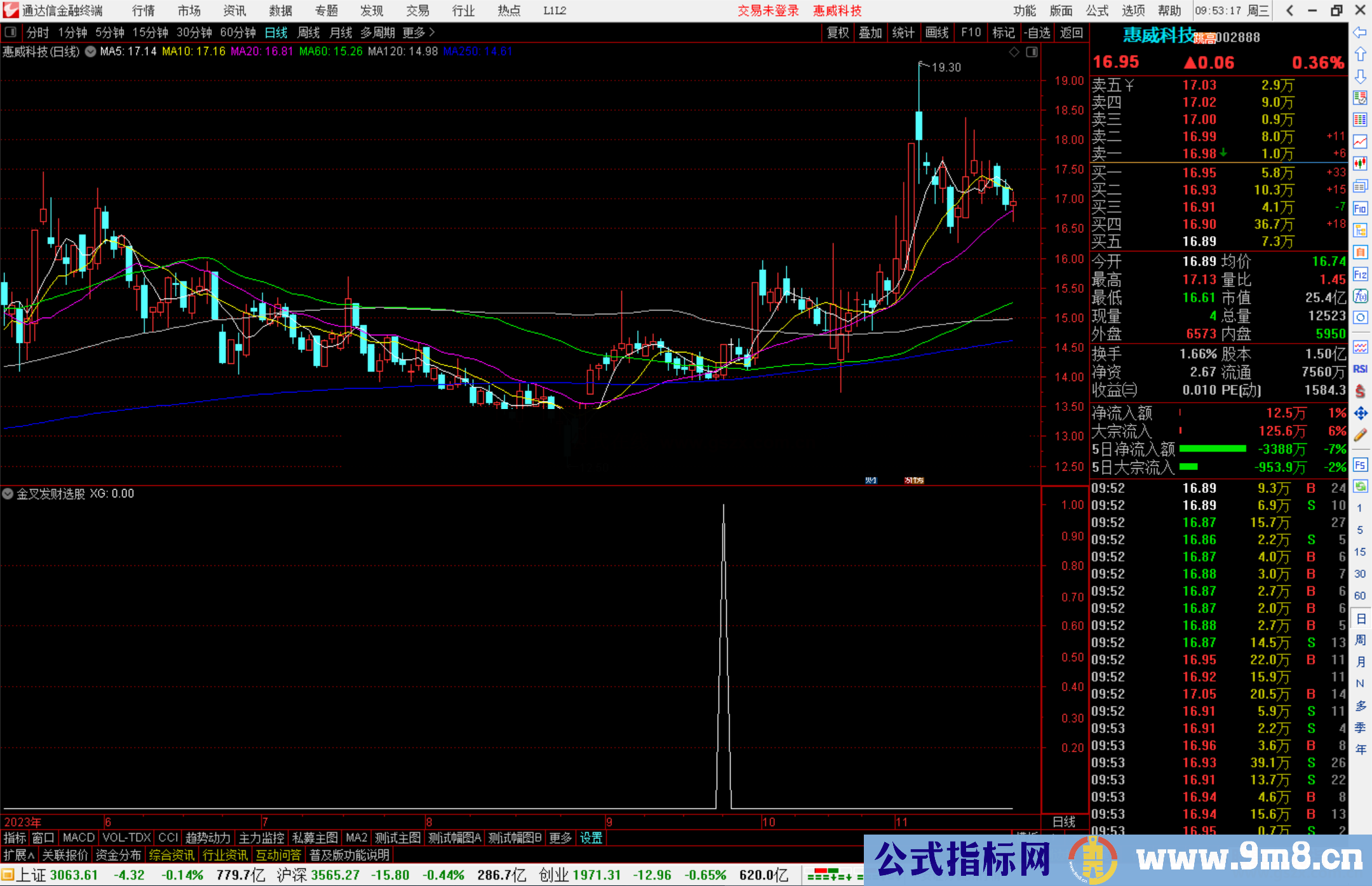
Task: Click the FS sidebar icon
Action: (1360, 465)
